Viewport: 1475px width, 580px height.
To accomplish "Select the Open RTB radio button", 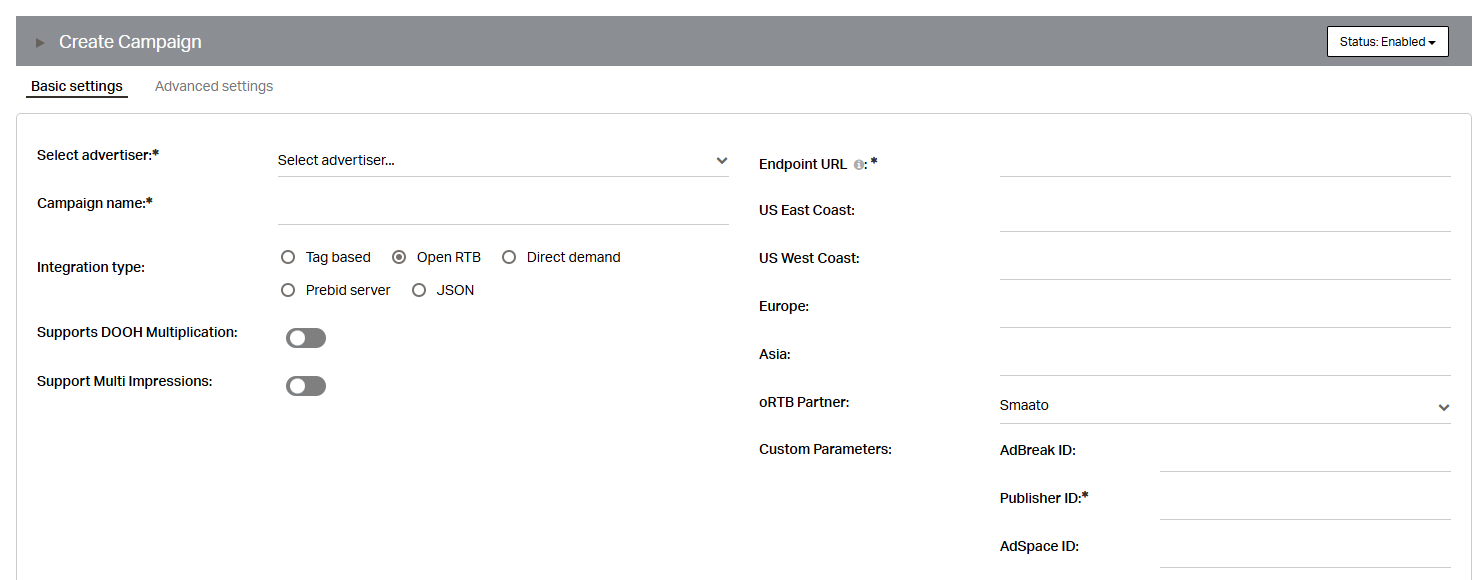I will coord(399,257).
